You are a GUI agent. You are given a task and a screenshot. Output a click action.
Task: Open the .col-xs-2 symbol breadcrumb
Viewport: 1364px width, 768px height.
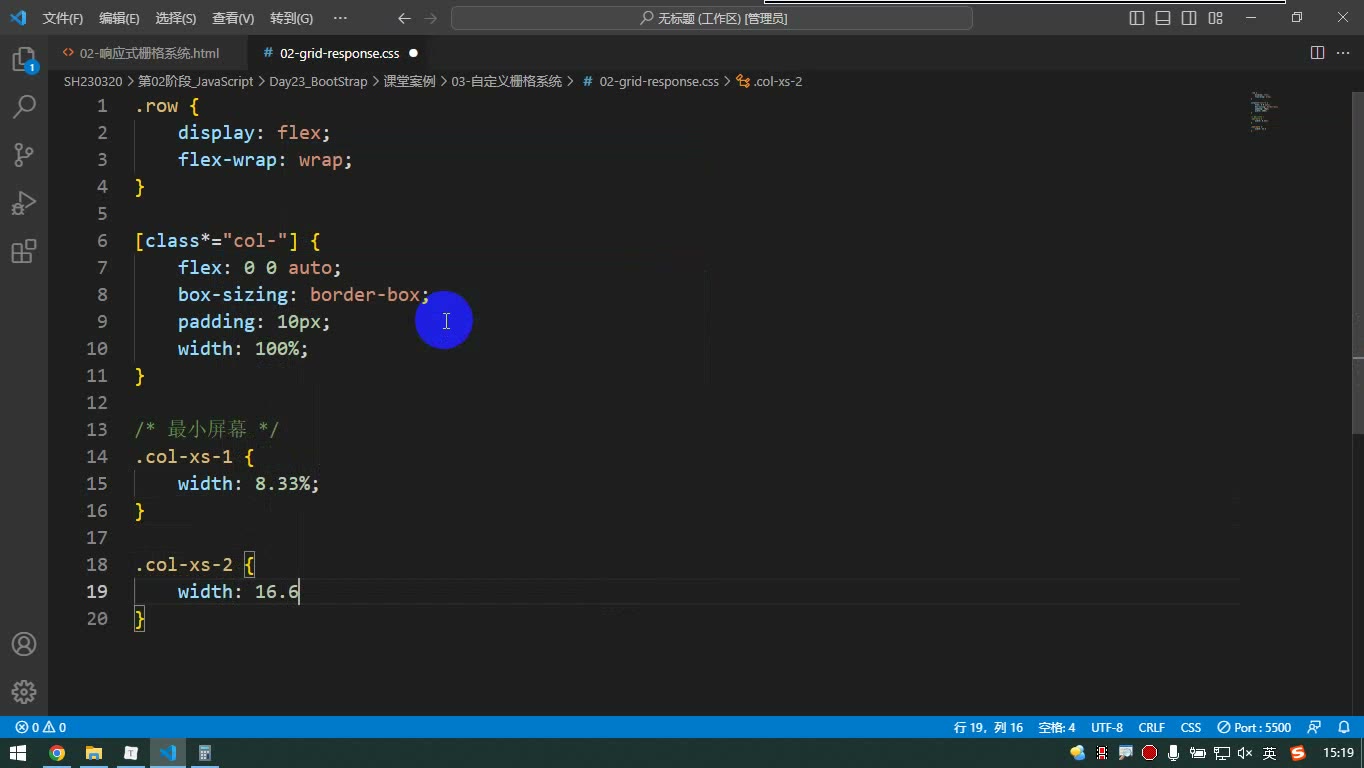pos(769,81)
